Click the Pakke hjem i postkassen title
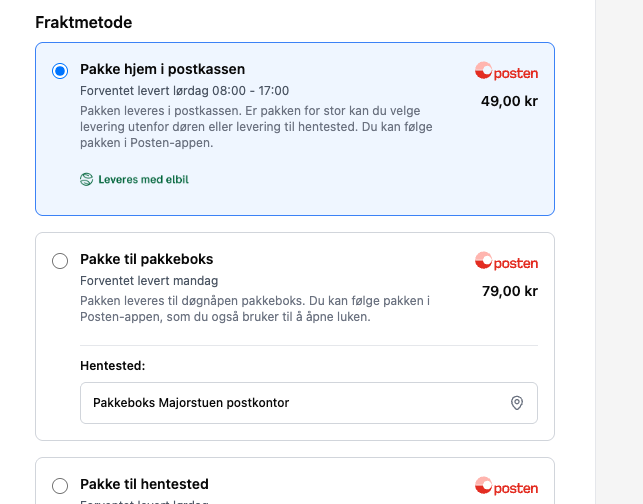 (x=162, y=69)
